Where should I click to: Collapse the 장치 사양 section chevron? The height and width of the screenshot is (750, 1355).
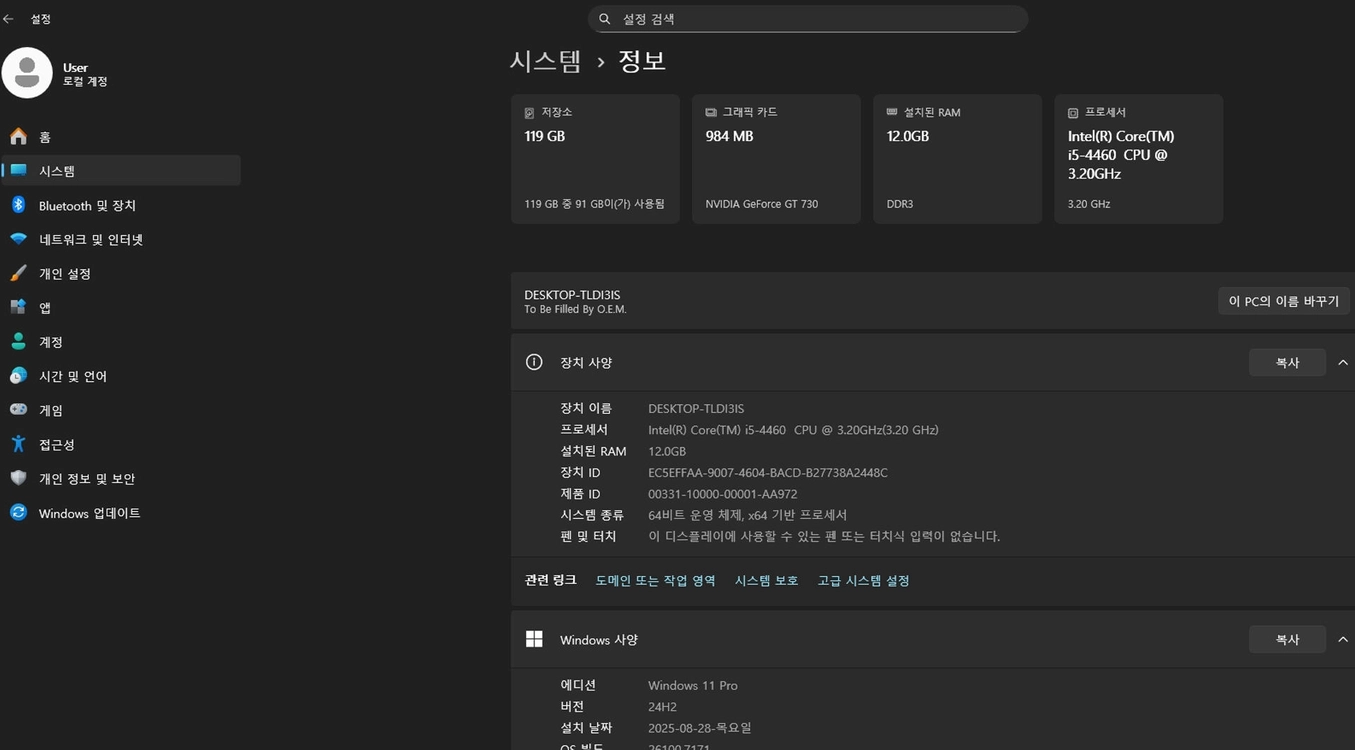pos(1343,362)
